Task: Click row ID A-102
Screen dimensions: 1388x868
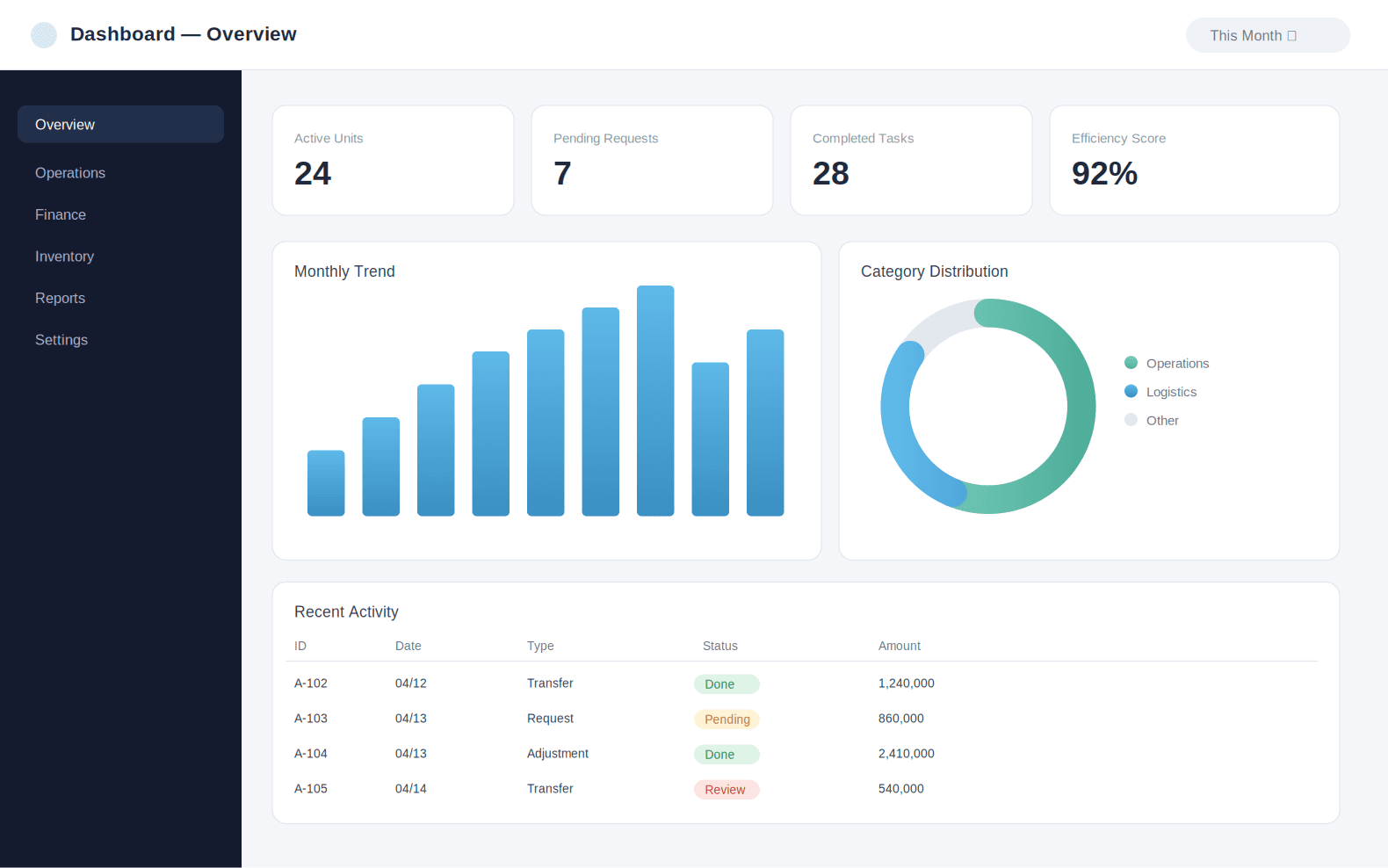Action: tap(311, 684)
